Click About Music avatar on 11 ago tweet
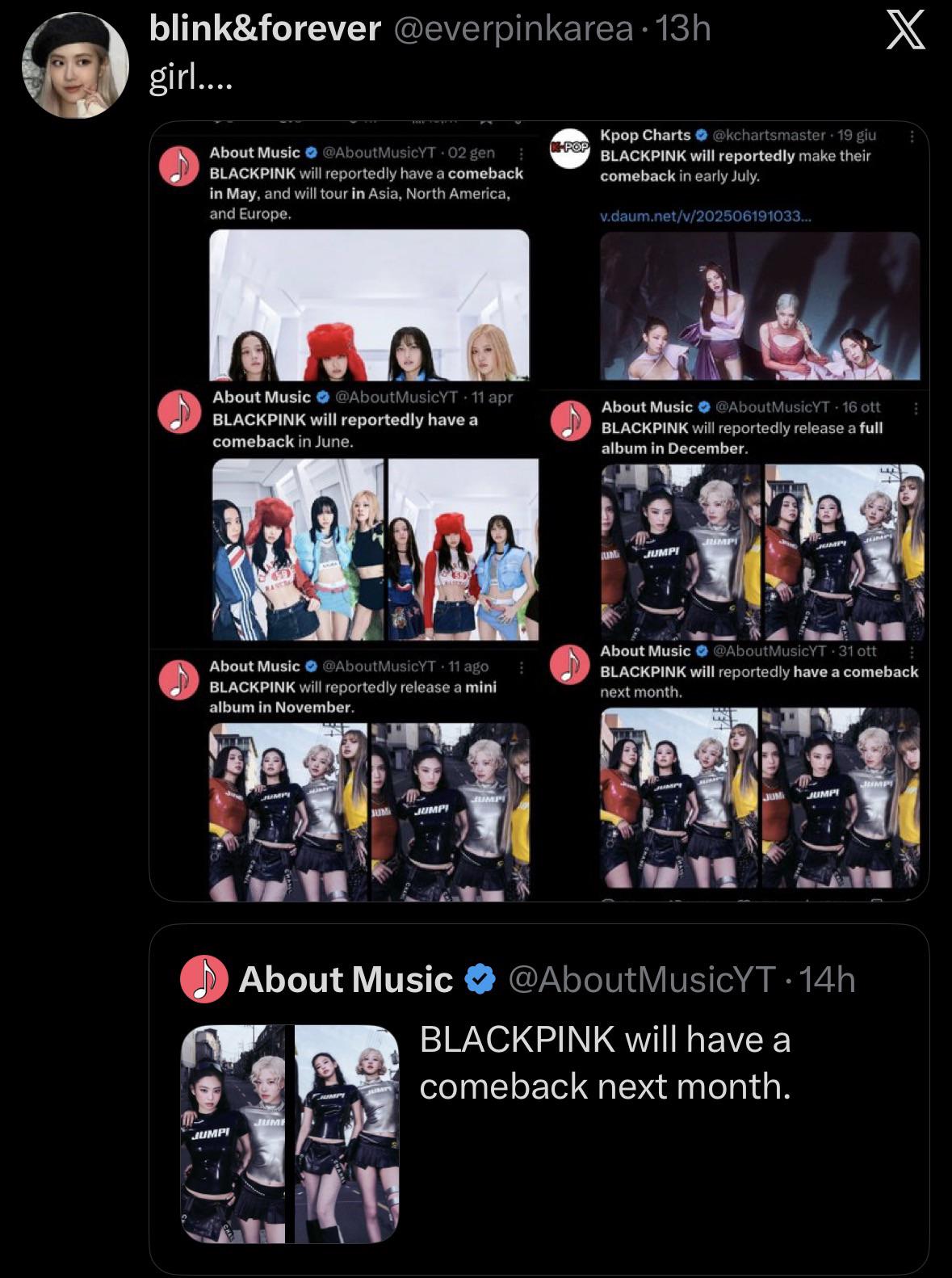Viewport: 952px width, 1278px height. (179, 679)
